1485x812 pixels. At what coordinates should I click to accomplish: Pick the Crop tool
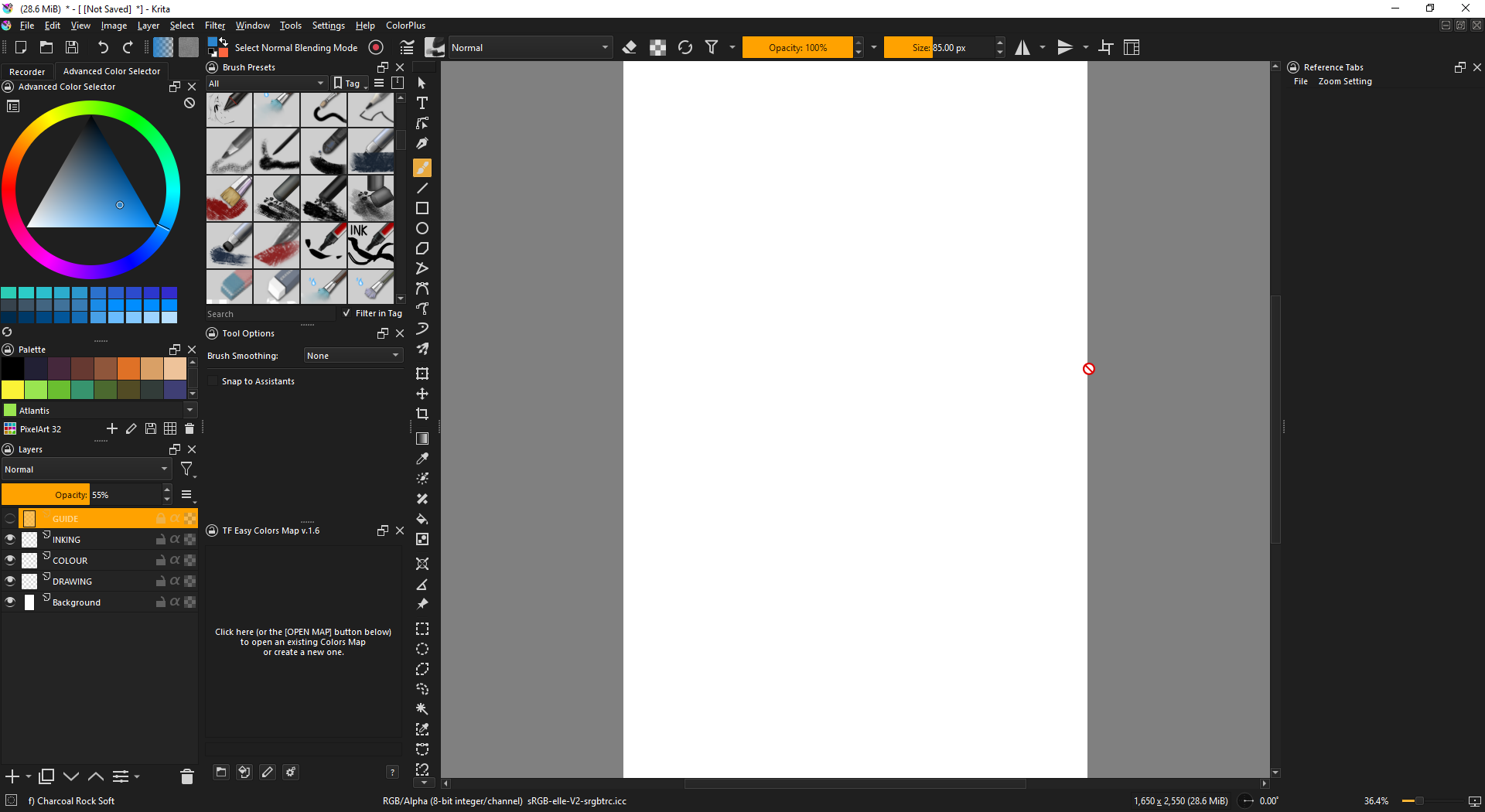(x=422, y=414)
